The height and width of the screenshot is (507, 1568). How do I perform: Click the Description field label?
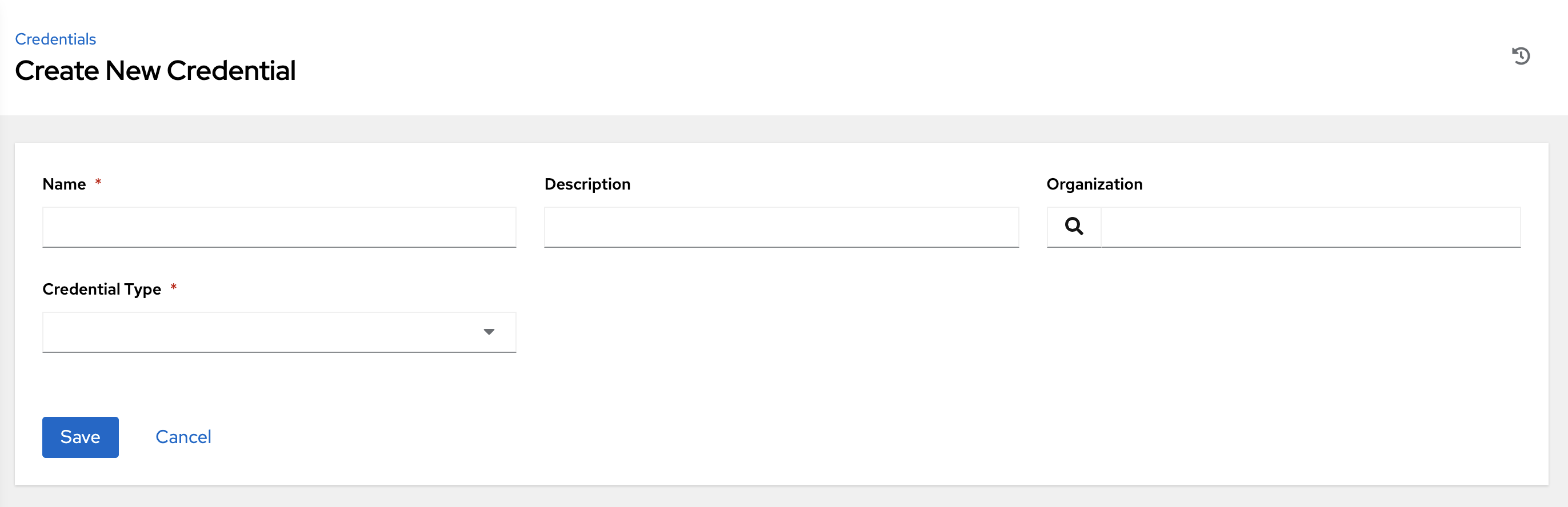click(587, 184)
